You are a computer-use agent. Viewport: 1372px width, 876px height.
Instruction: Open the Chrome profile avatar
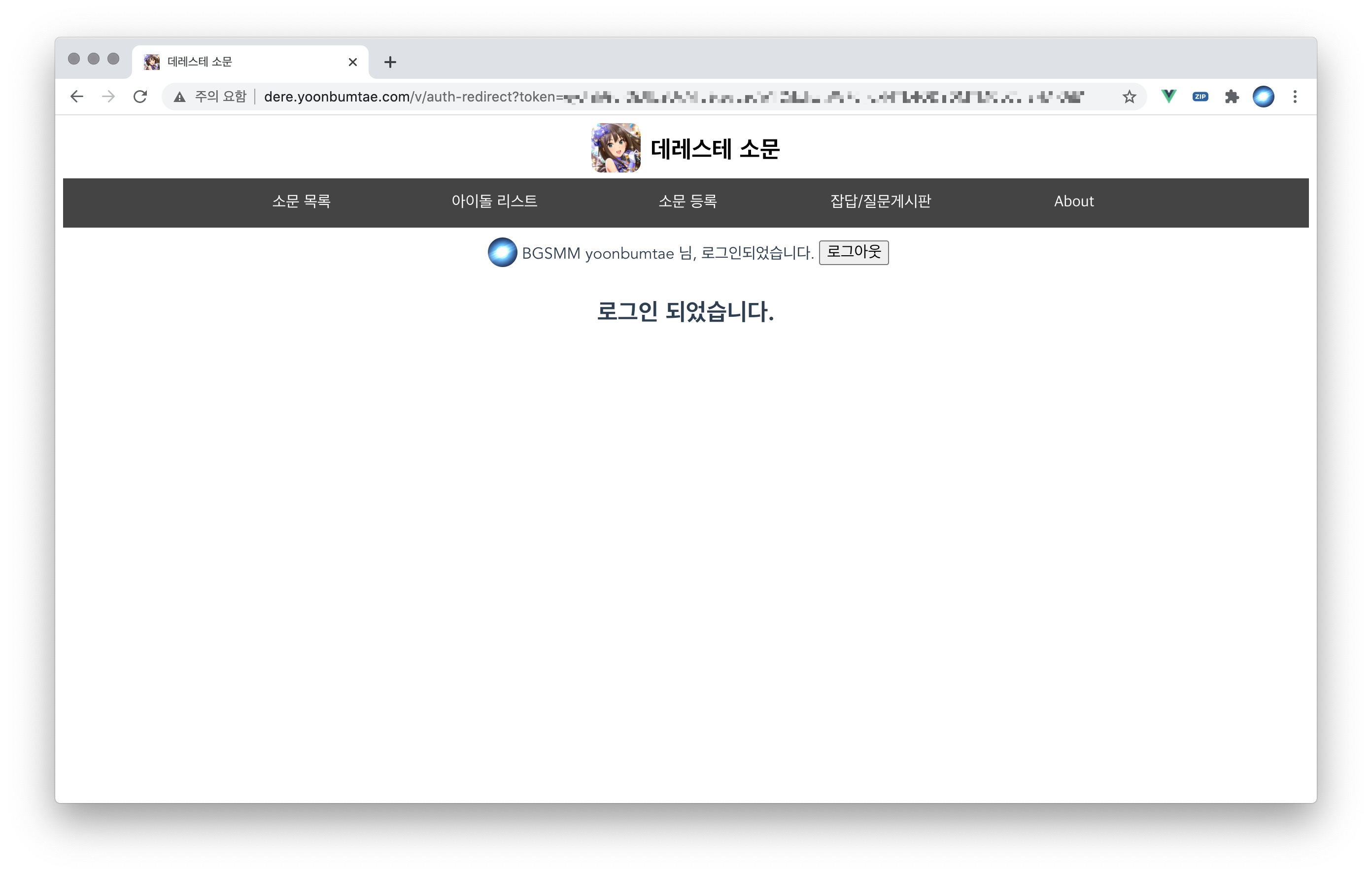pyautogui.click(x=1263, y=97)
